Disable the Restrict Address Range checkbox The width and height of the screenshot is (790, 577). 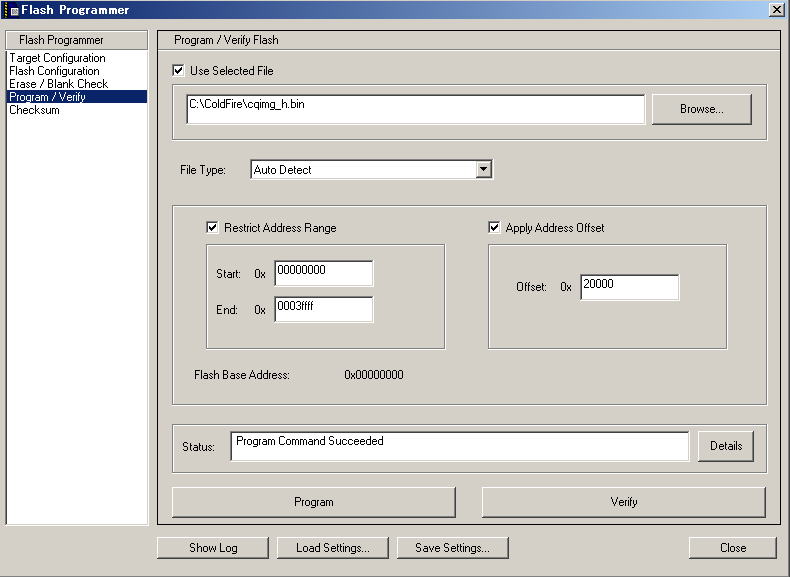click(x=212, y=228)
